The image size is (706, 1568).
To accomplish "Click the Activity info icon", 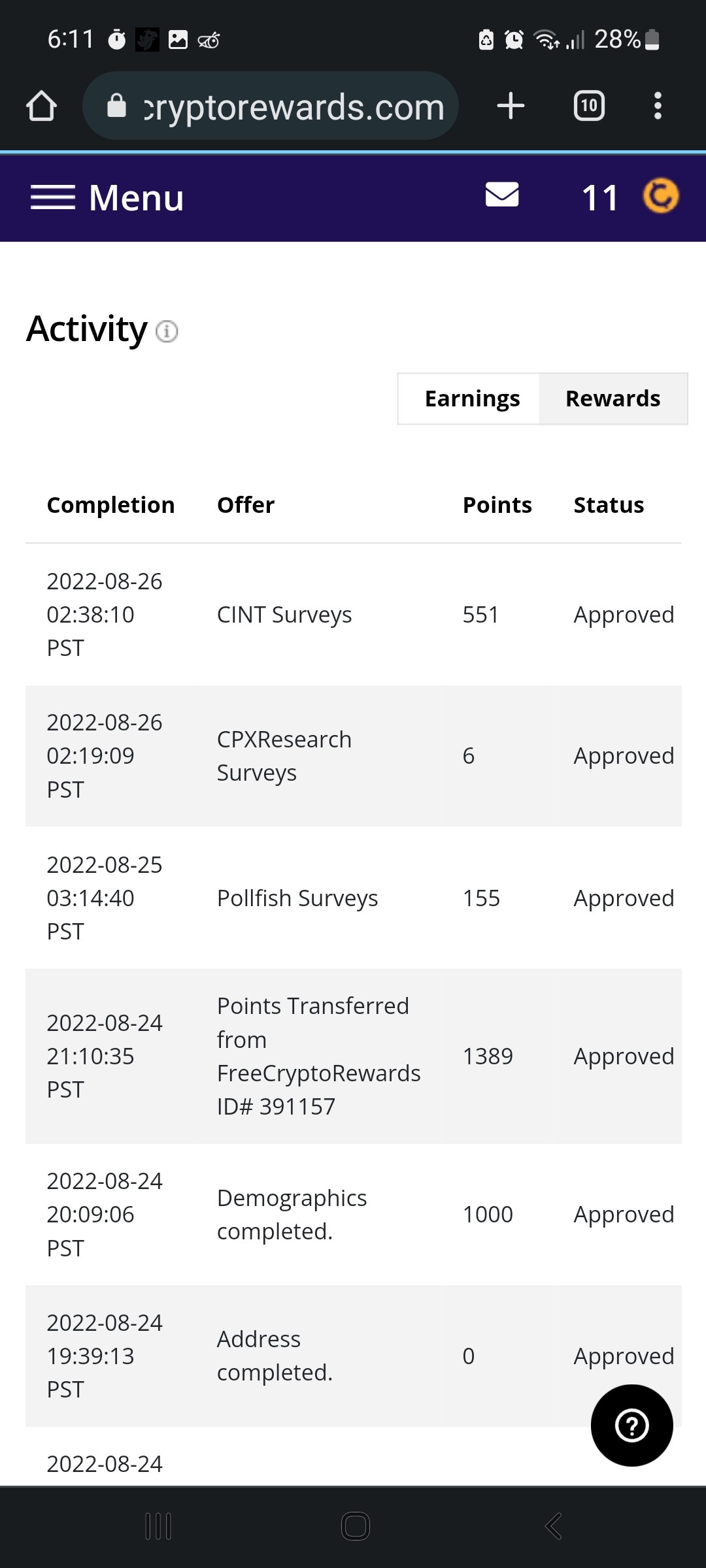I will click(x=167, y=331).
